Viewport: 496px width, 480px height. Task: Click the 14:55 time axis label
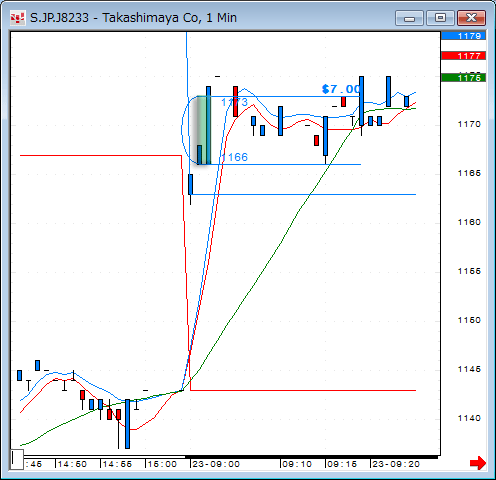117,464
